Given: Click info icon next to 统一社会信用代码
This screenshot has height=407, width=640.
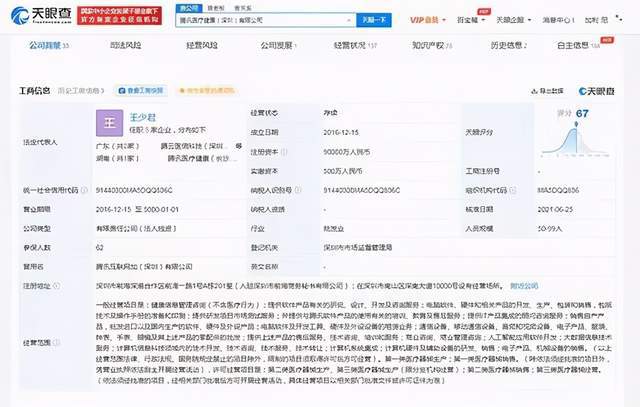Looking at the screenshot, I should [84, 190].
